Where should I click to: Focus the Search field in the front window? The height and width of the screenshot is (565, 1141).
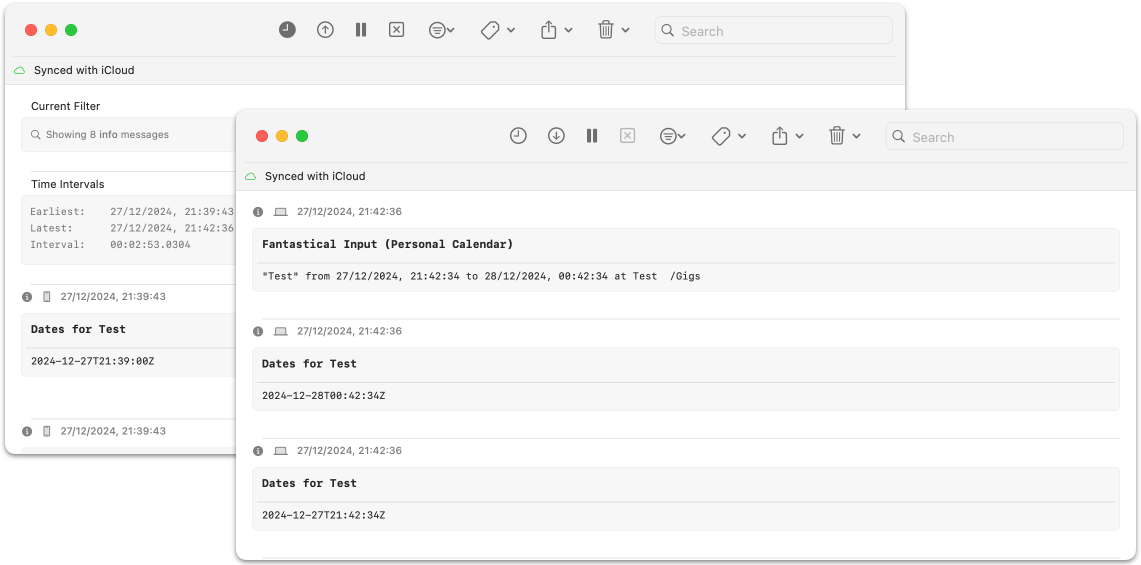tap(1004, 137)
